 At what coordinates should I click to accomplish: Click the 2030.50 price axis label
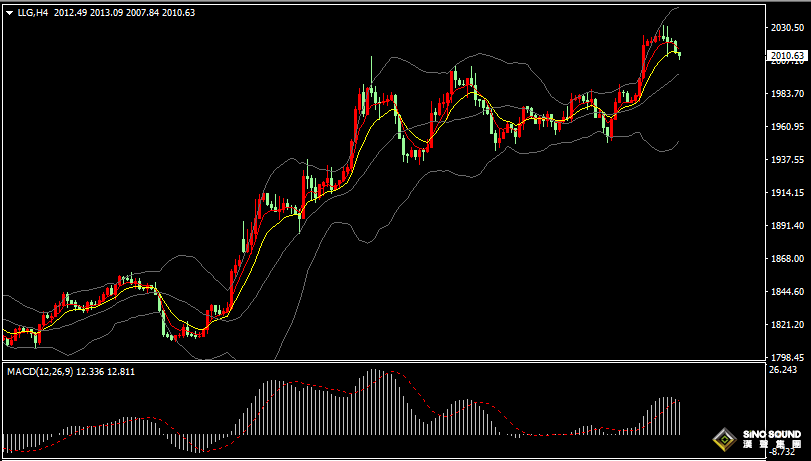click(x=788, y=28)
